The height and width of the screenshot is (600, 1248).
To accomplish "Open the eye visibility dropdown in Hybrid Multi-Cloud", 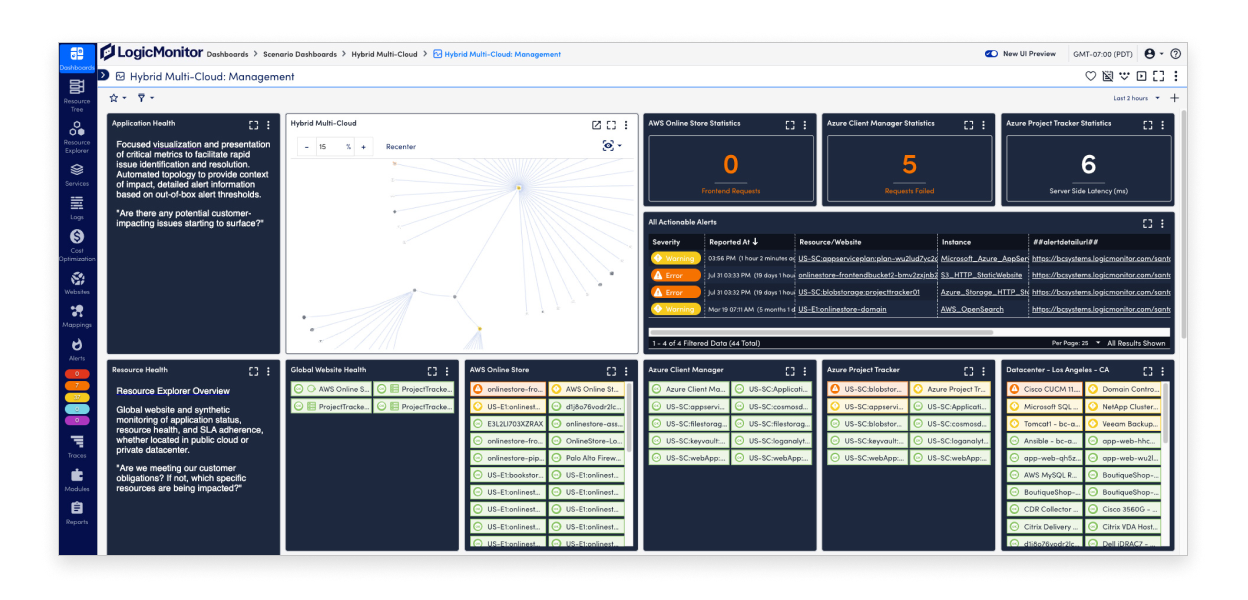I will point(609,145).
